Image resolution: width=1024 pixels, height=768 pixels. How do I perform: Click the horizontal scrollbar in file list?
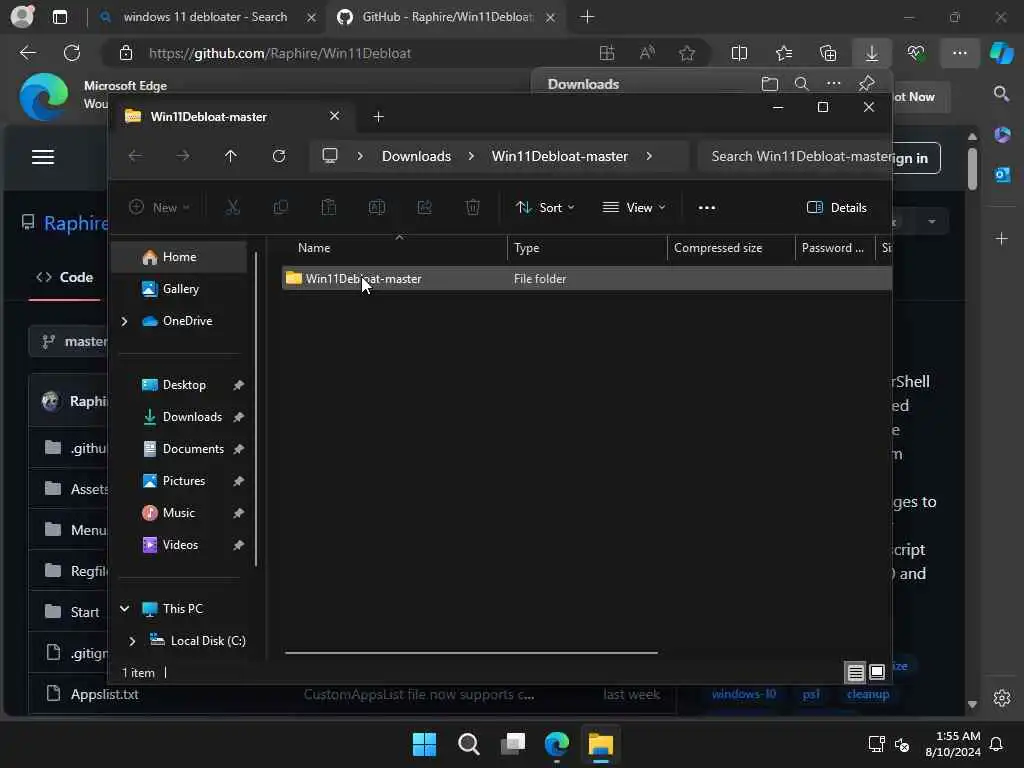pos(471,652)
